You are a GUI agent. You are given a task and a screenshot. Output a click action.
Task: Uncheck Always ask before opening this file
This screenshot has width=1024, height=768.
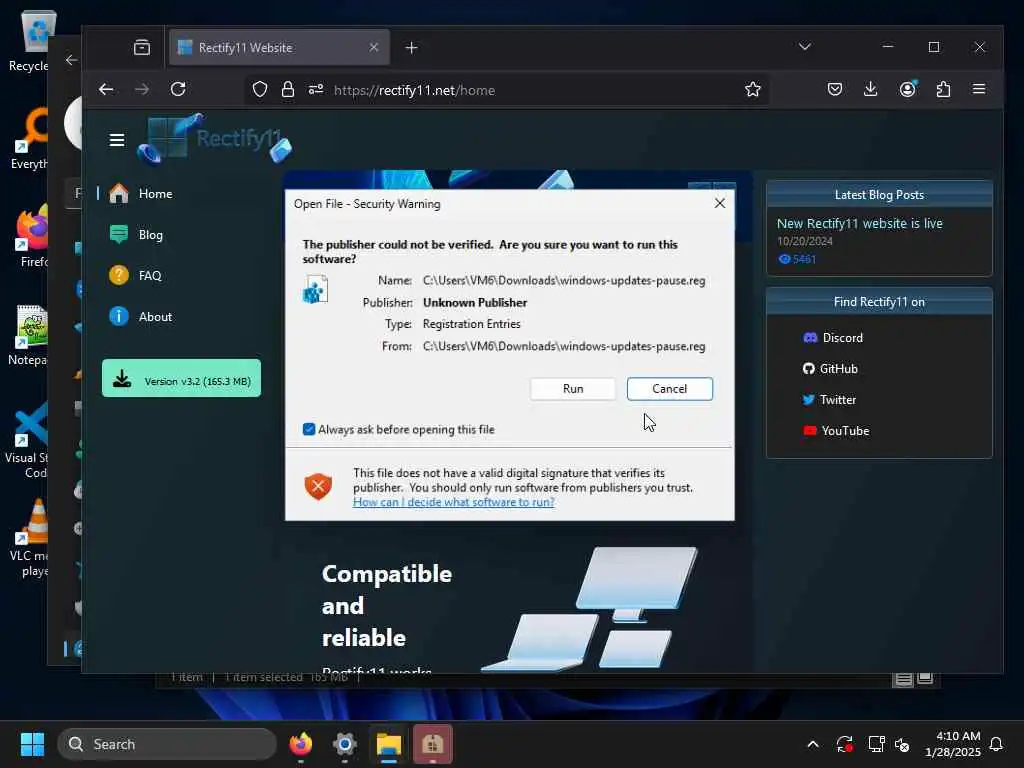(x=309, y=429)
